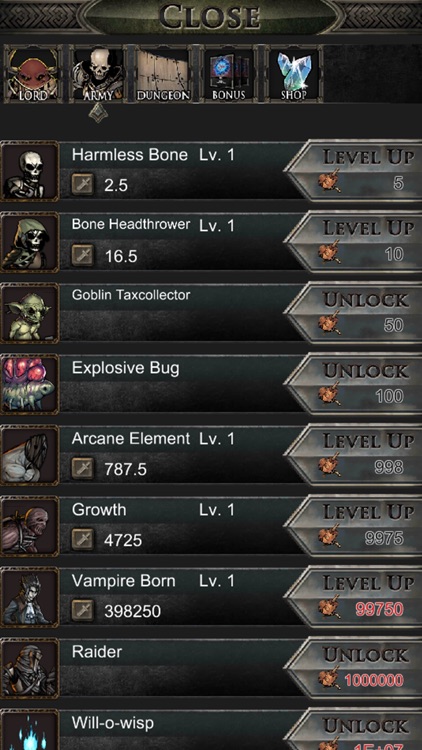This screenshot has height=750, width=422.
Task: Open the Bonus tab icon
Action: (229, 74)
